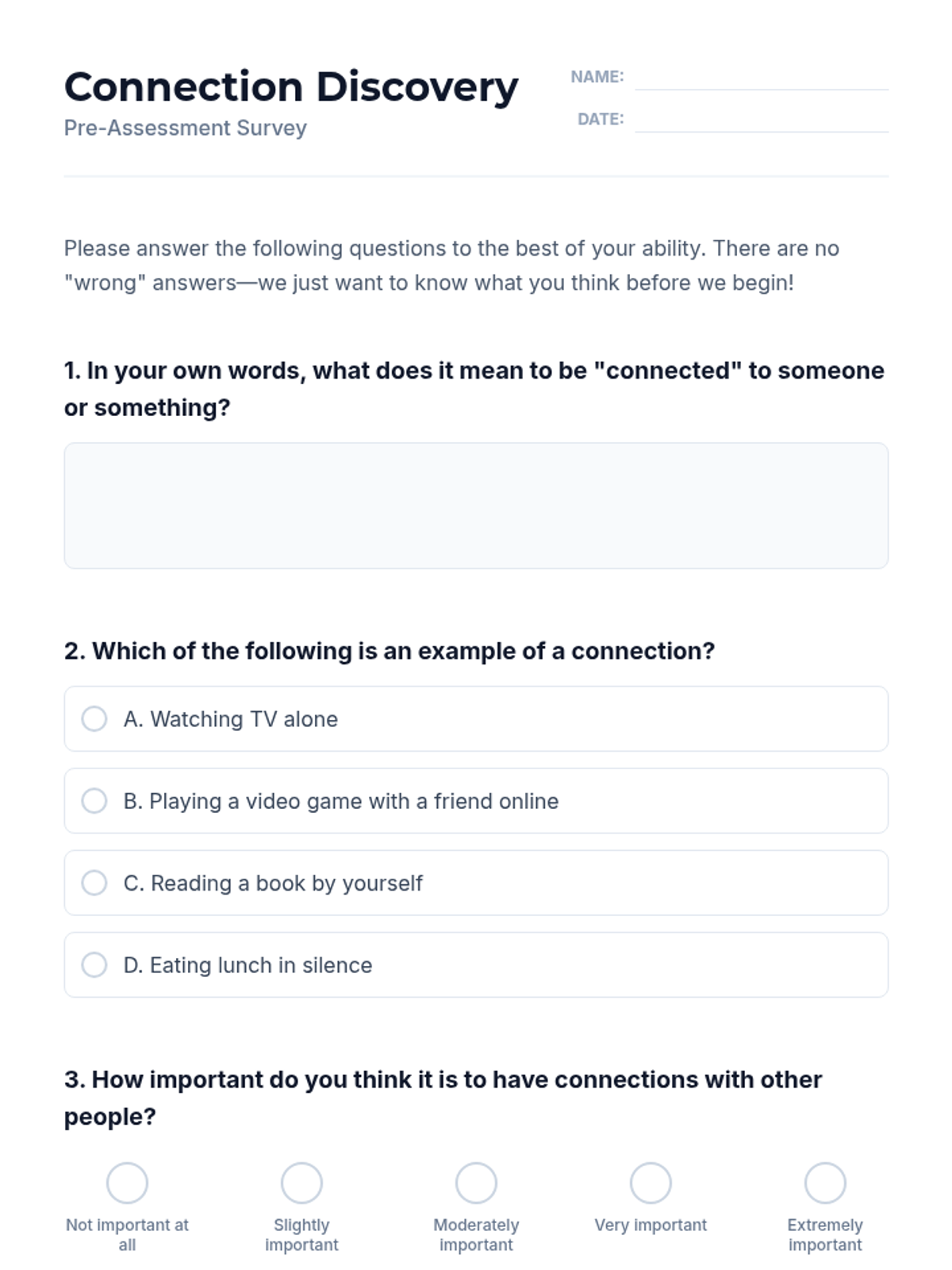Choose the Extremely important circle
The image size is (952, 1270).
pyautogui.click(x=825, y=1183)
